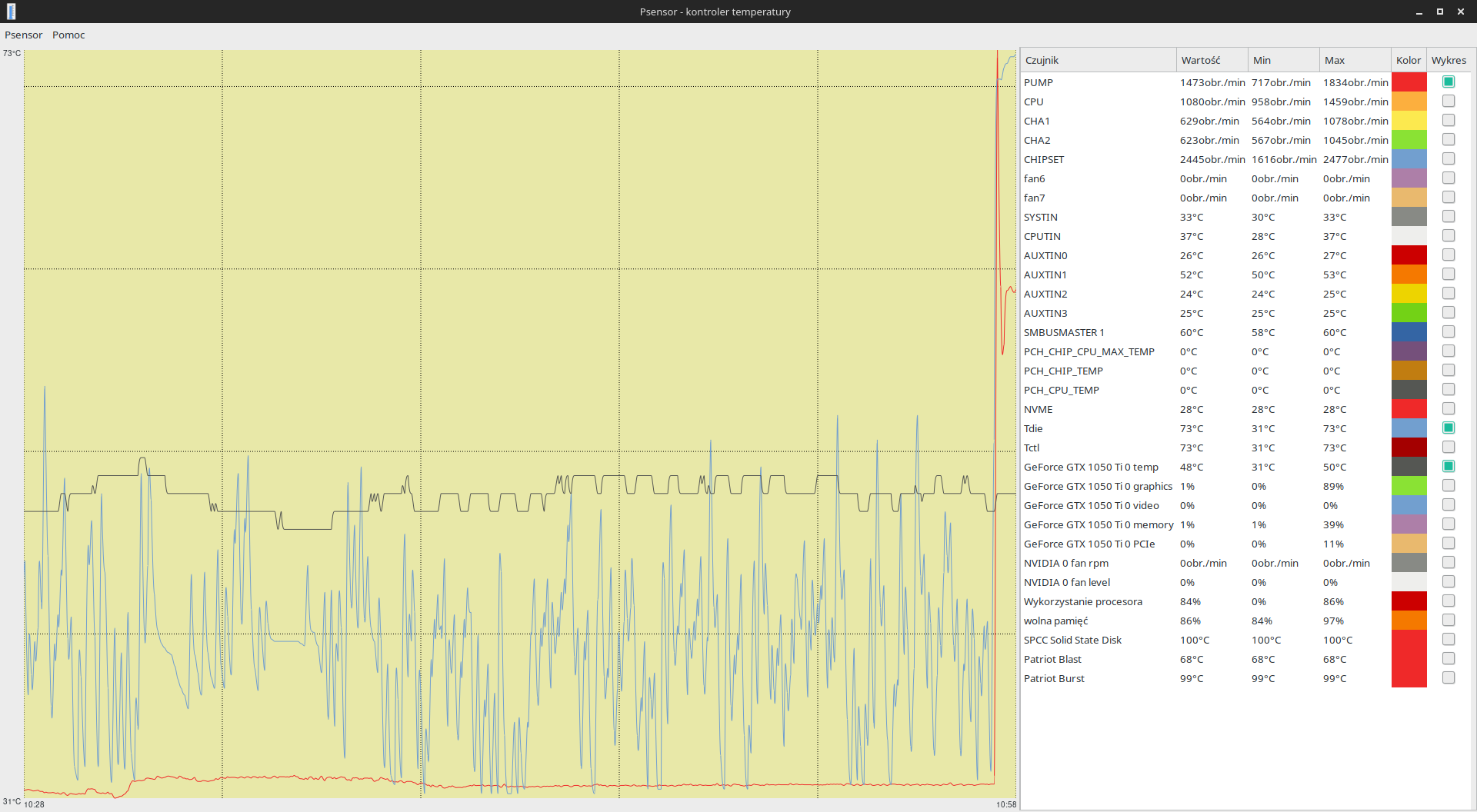
Task: Click the orange color swatch for CPU
Action: pyautogui.click(x=1409, y=101)
